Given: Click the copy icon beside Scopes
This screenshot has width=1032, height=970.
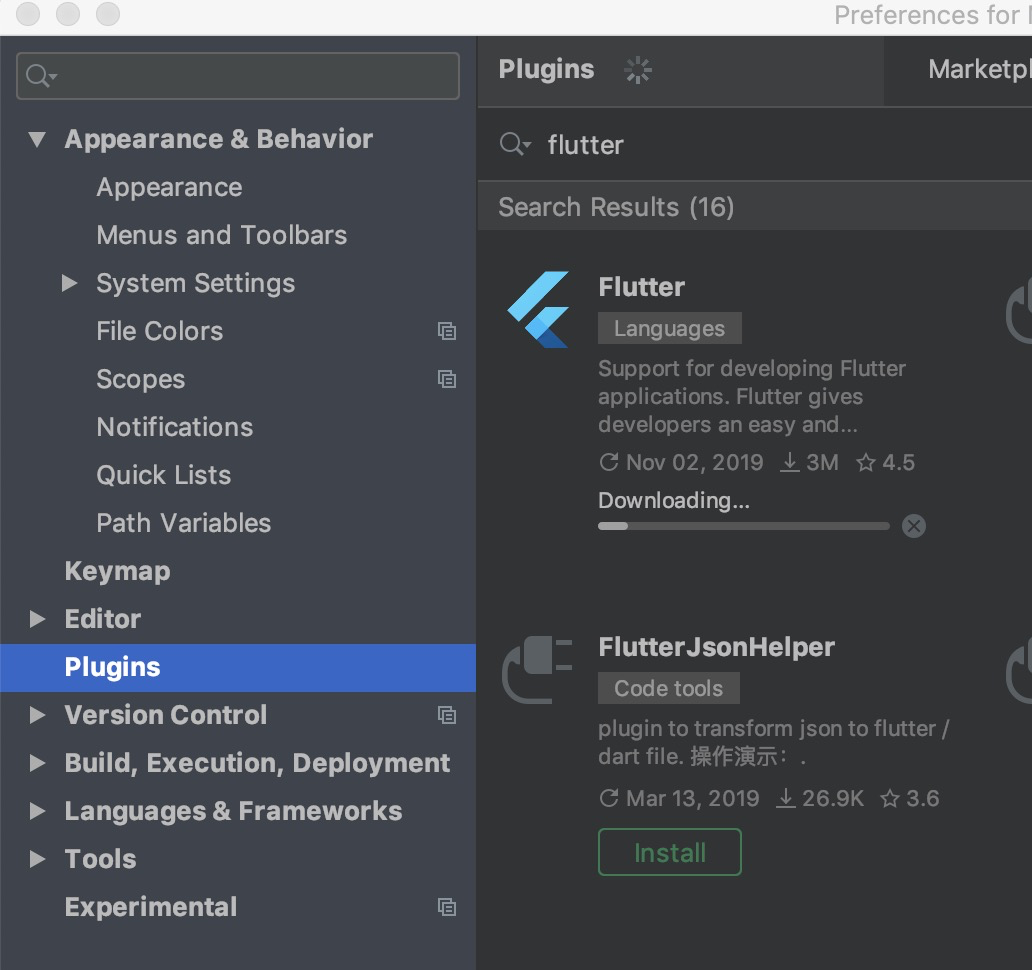Looking at the screenshot, I should point(447,379).
